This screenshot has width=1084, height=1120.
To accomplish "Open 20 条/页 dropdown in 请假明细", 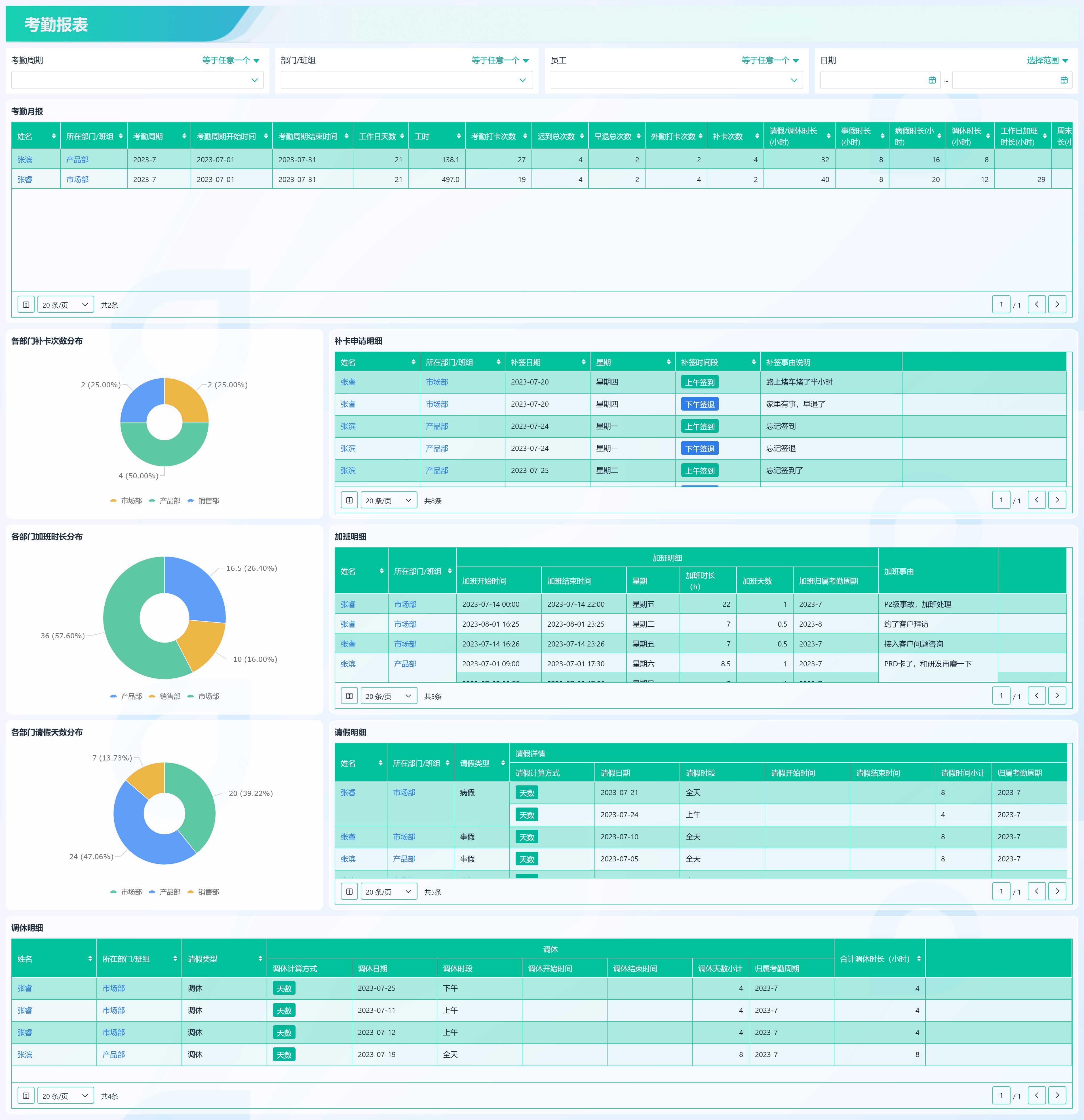I will pyautogui.click(x=389, y=891).
